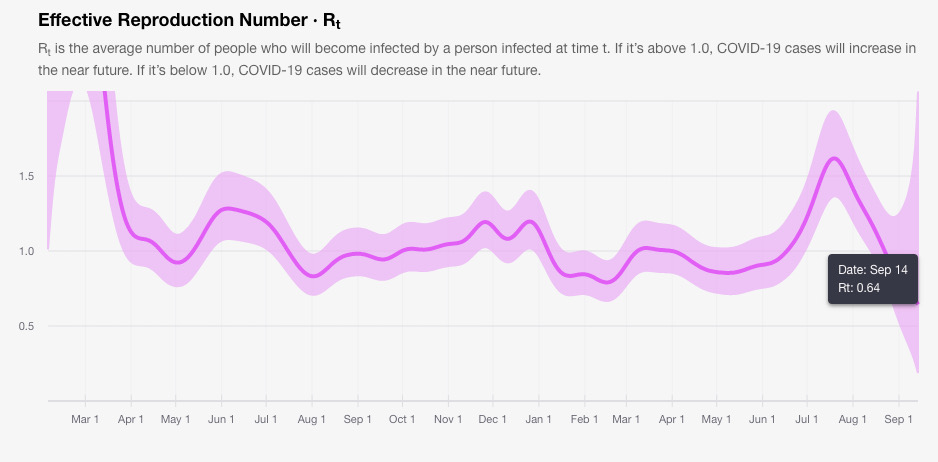Select the Dec 1 x-axis tick label

(491, 419)
